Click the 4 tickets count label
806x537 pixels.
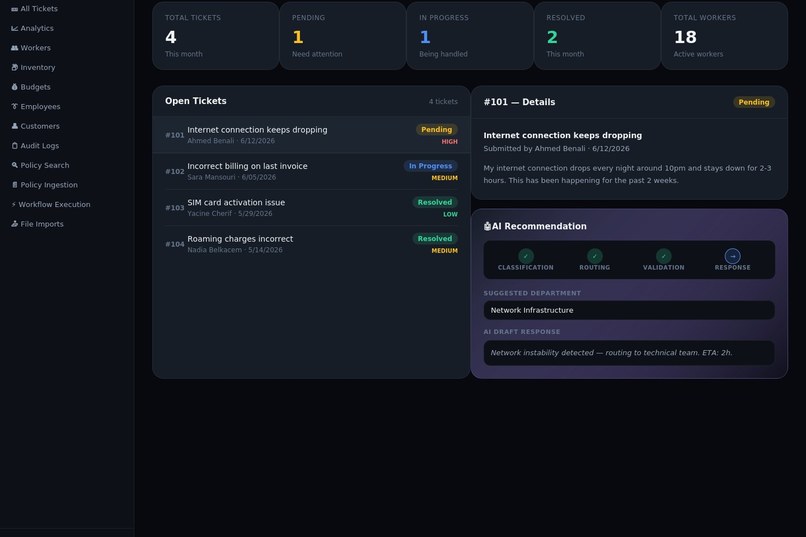443,102
